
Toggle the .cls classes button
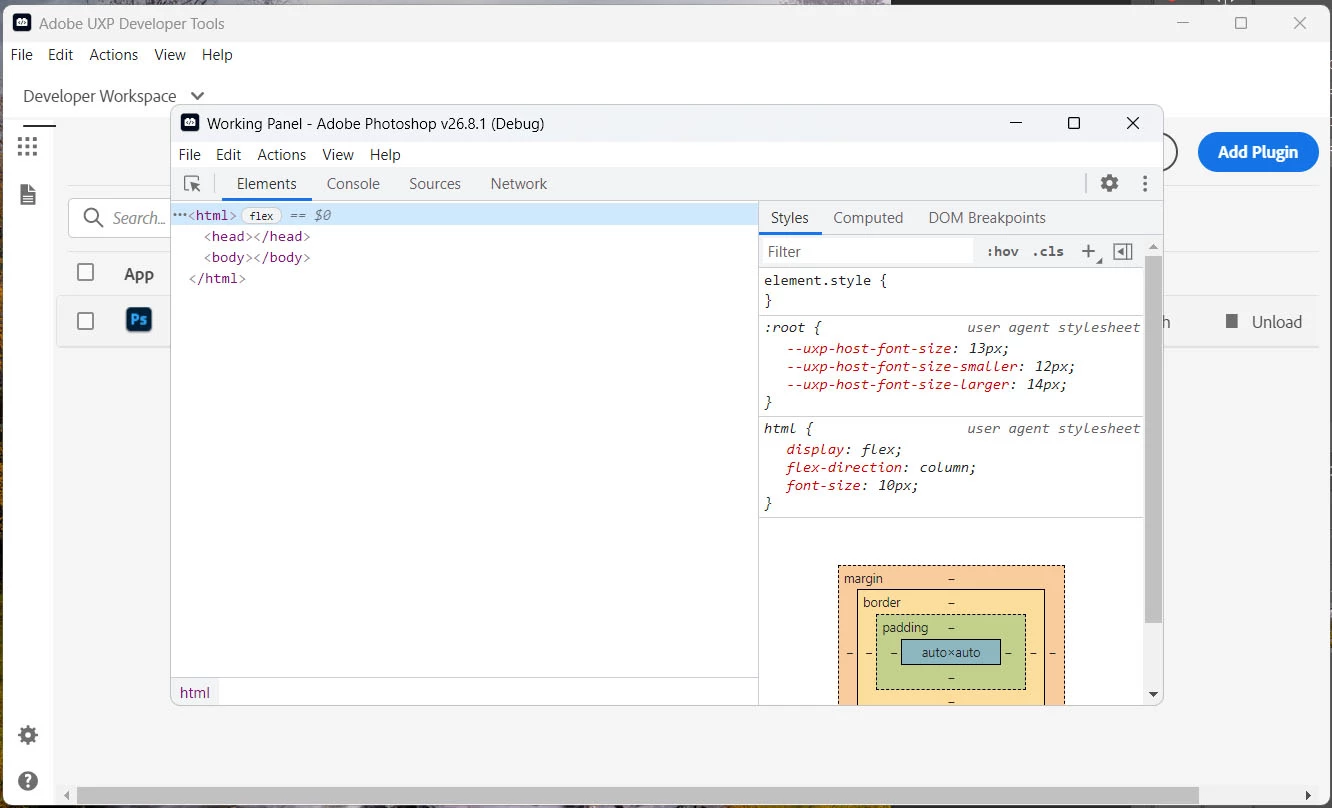[1048, 252]
